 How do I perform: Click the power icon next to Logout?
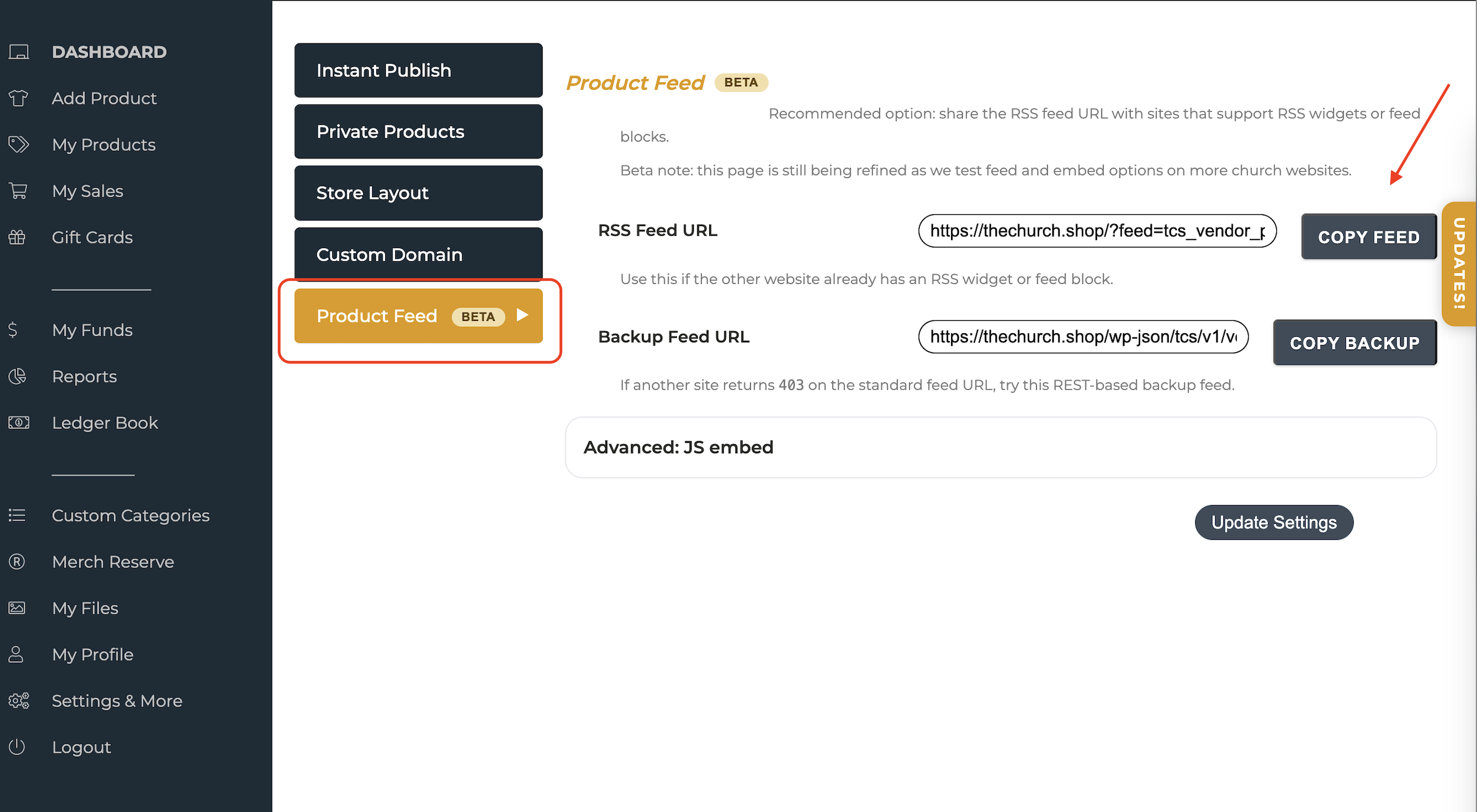tap(17, 747)
